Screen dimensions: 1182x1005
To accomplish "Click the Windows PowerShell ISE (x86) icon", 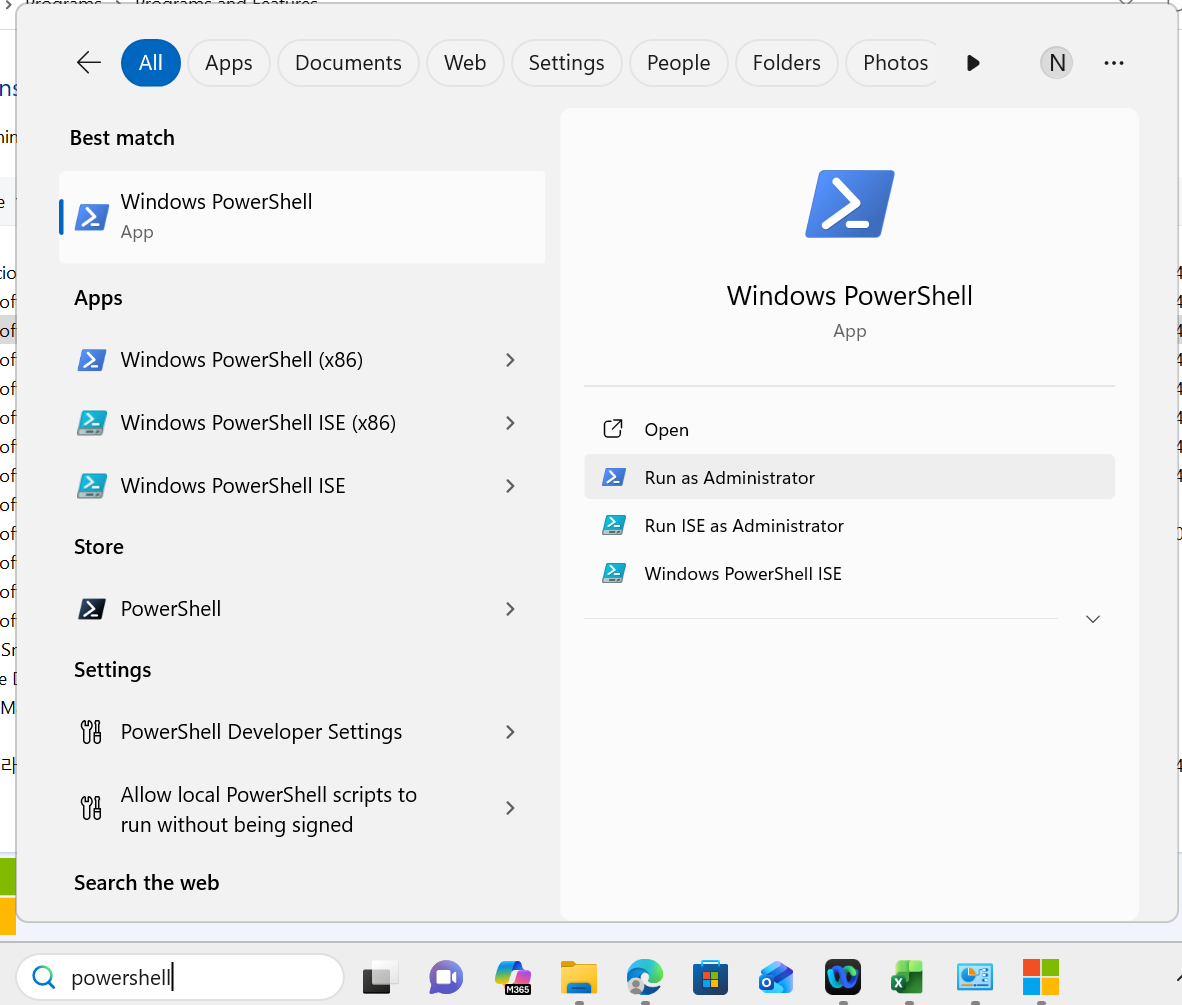I will [92, 423].
